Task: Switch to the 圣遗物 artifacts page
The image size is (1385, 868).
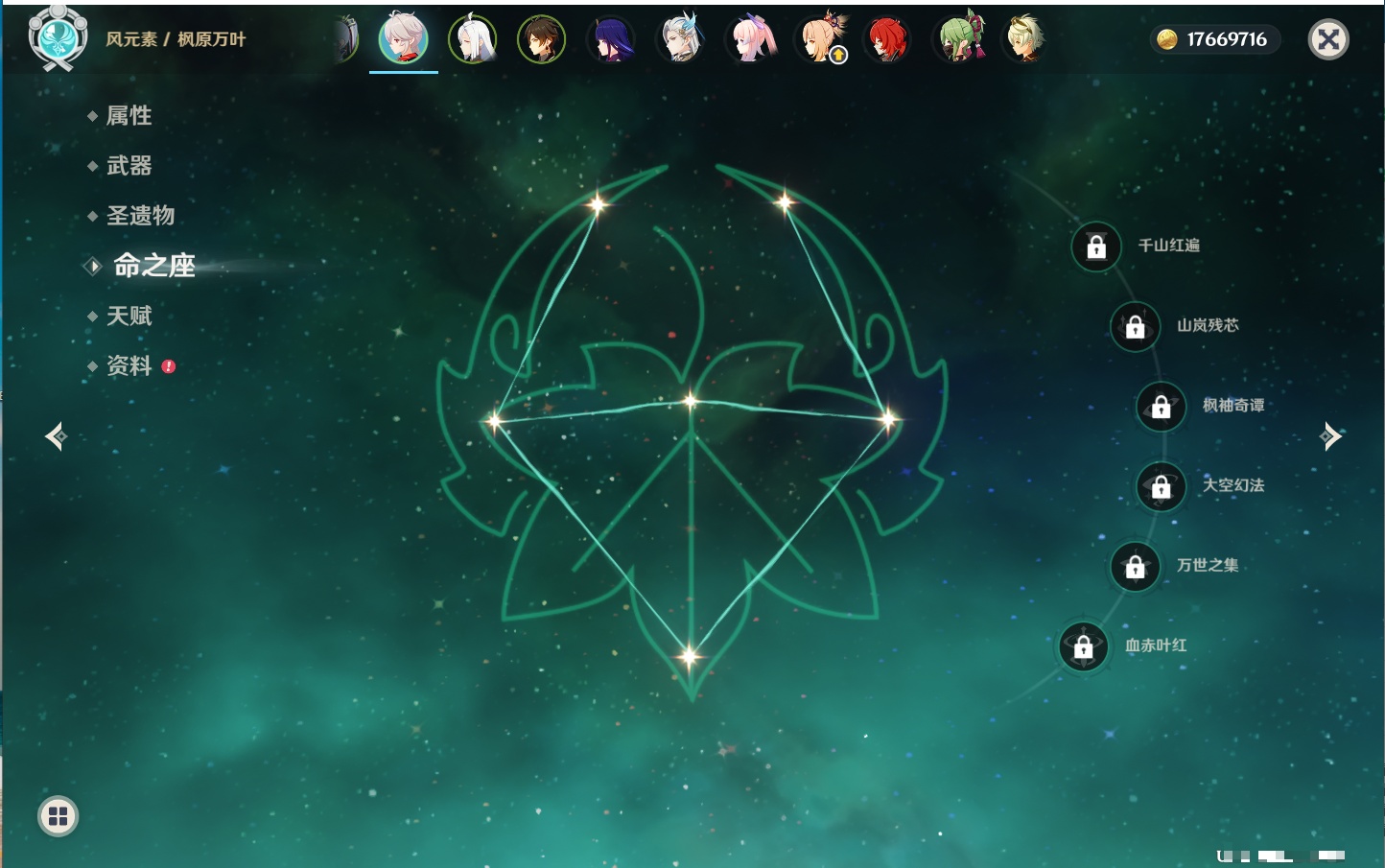Action: coord(140,216)
